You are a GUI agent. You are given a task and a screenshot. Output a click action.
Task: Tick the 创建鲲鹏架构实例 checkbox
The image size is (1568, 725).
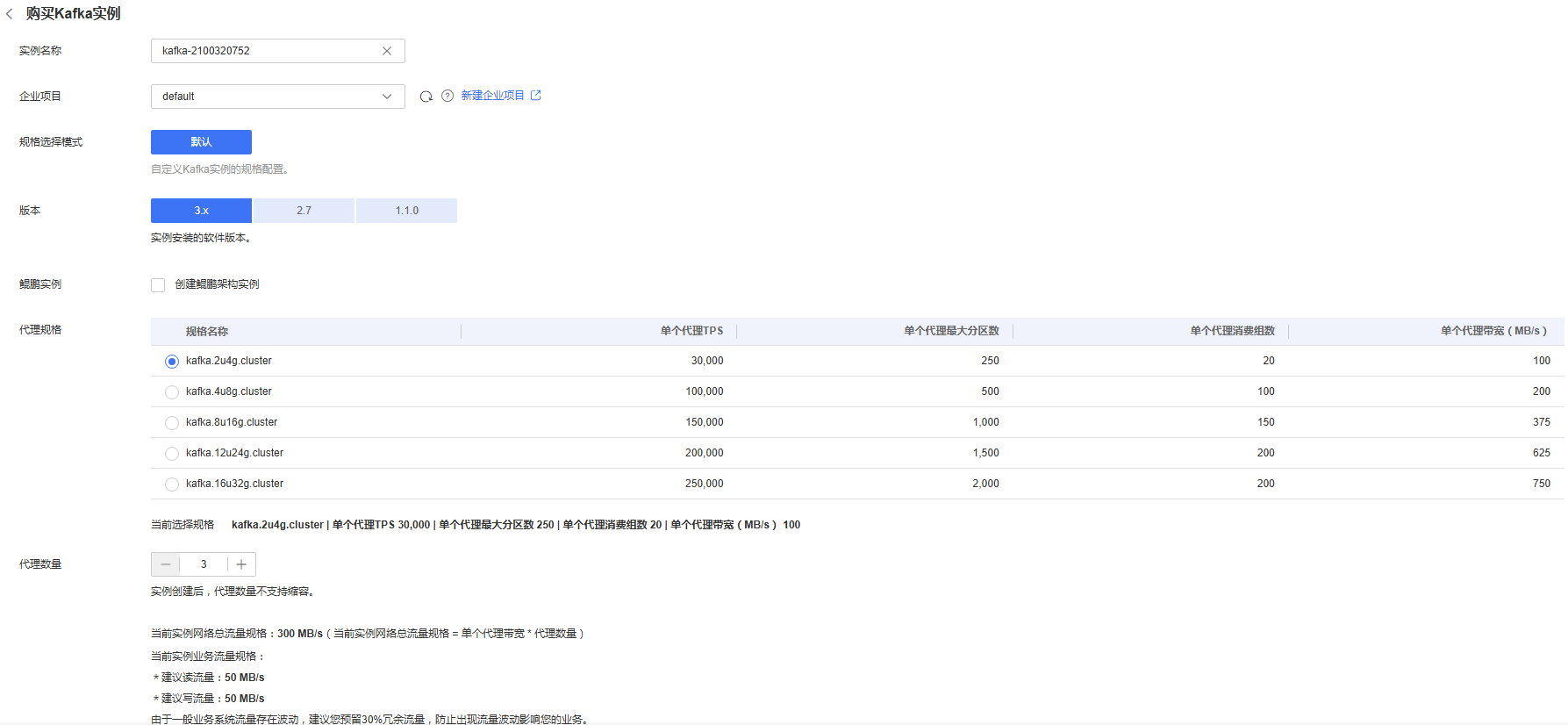158,285
